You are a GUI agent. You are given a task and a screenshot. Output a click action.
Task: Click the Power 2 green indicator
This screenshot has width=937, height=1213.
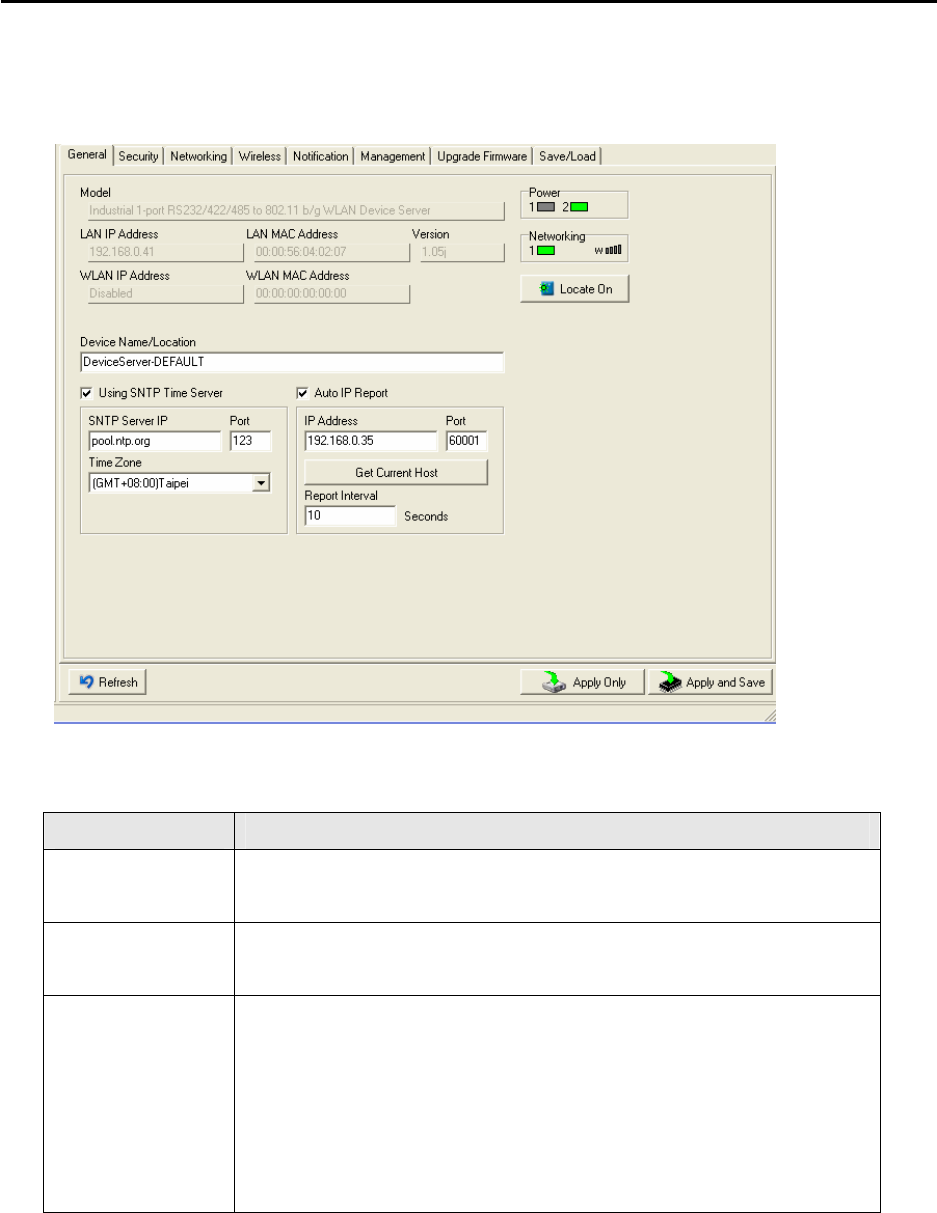coord(580,208)
